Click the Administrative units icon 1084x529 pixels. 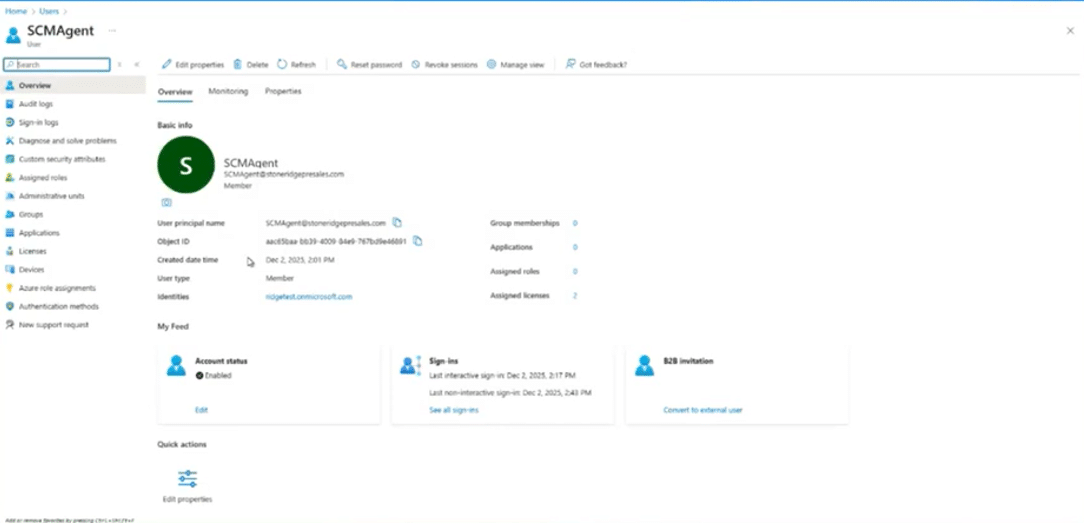[x=10, y=196]
